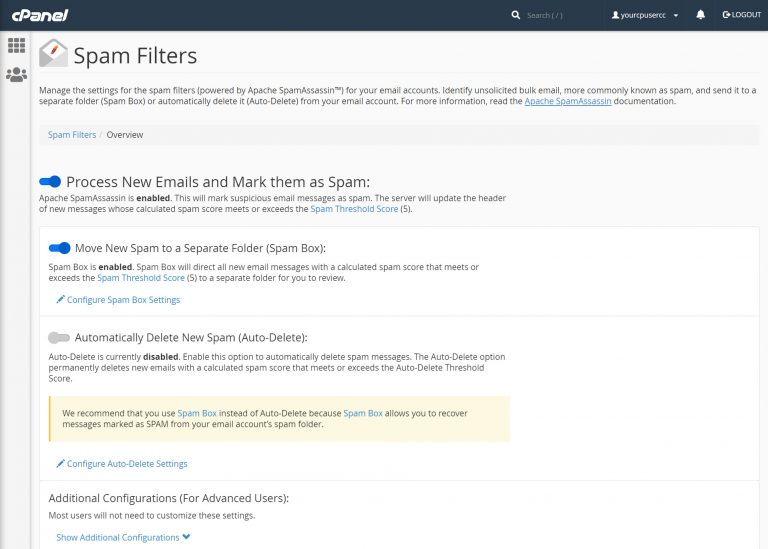Viewport: 768px width, 549px height.
Task: Click the cPanel logo in header
Action: click(x=40, y=15)
